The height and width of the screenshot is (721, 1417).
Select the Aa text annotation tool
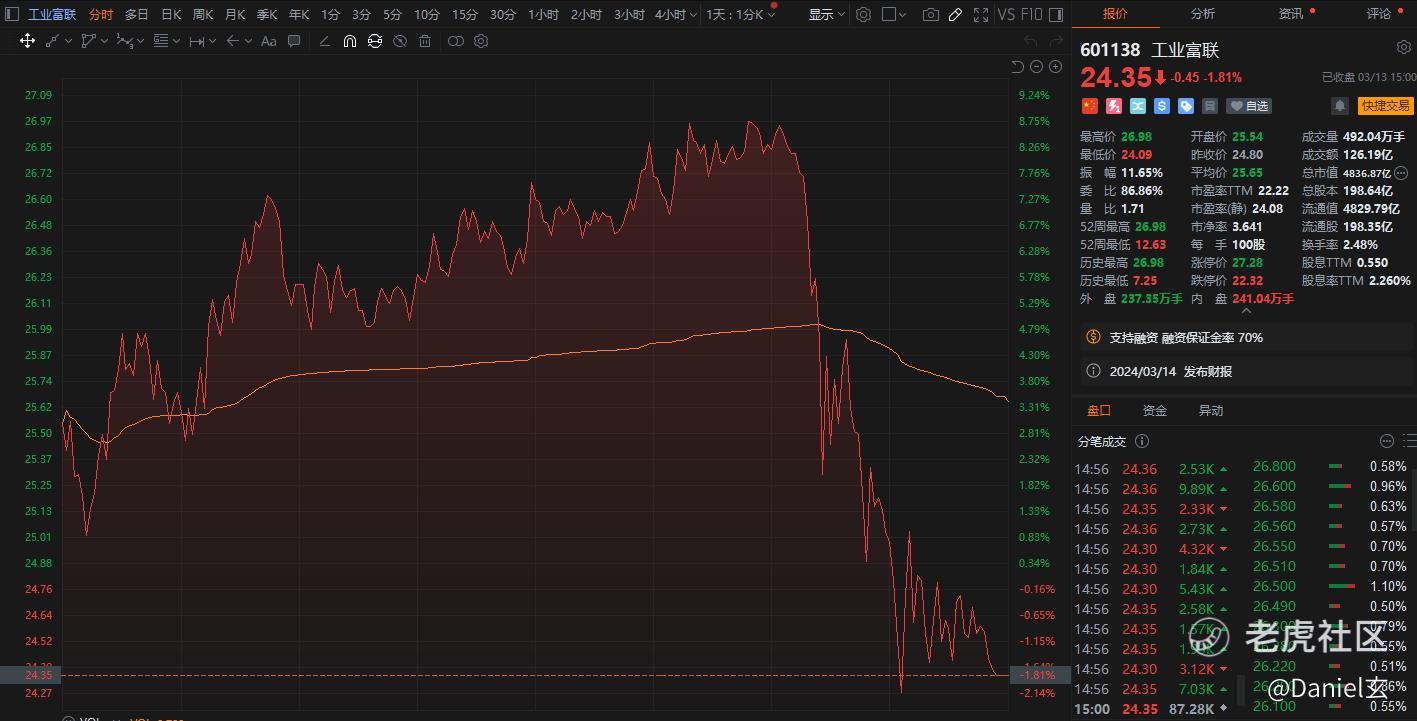(x=268, y=41)
